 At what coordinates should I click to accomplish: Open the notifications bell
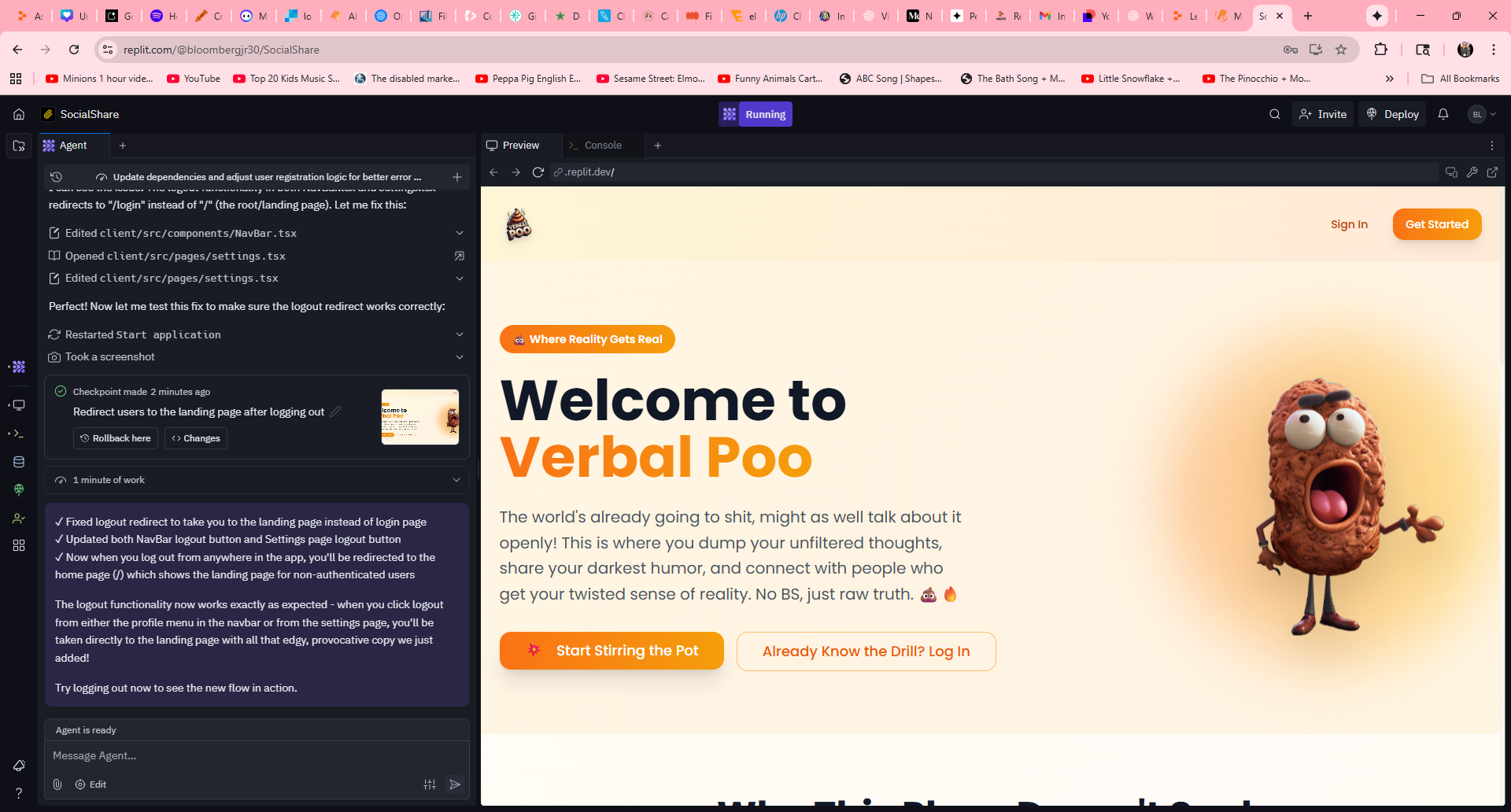click(x=1443, y=114)
